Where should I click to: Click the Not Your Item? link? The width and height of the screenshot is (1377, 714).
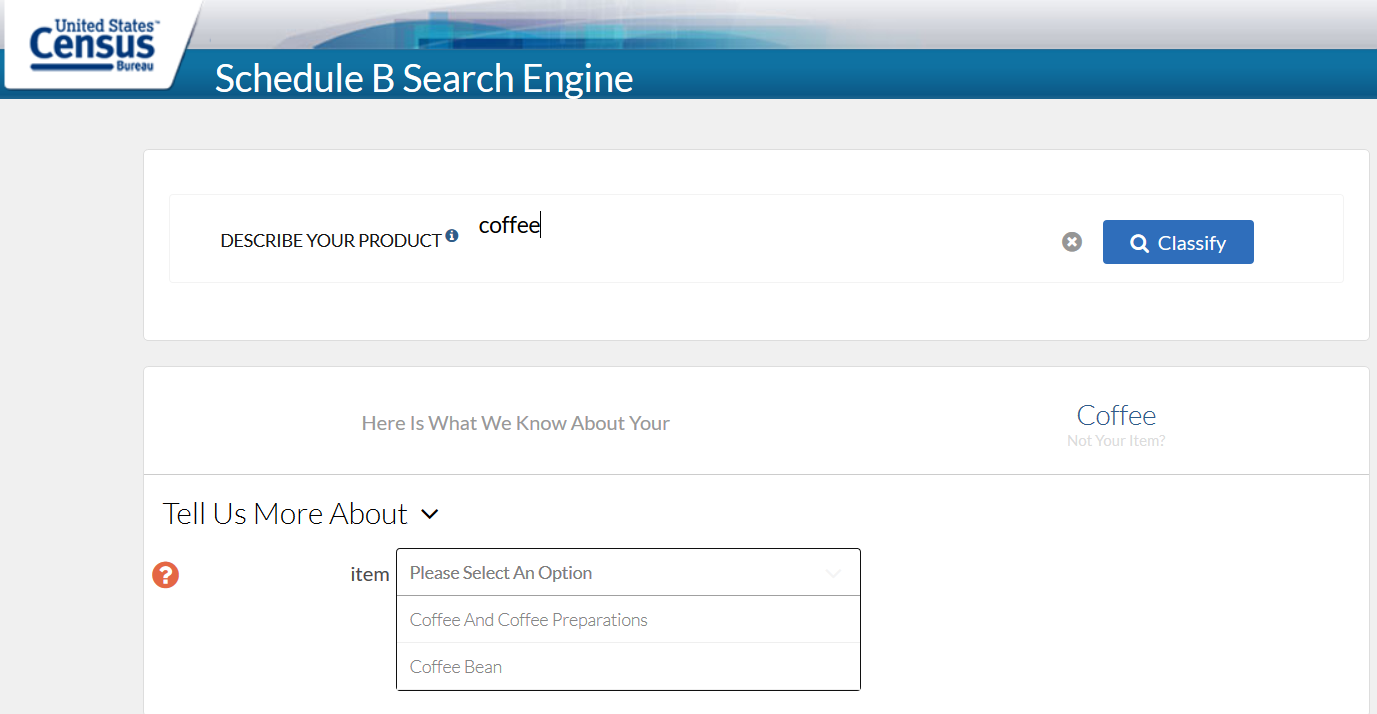[x=1116, y=441]
